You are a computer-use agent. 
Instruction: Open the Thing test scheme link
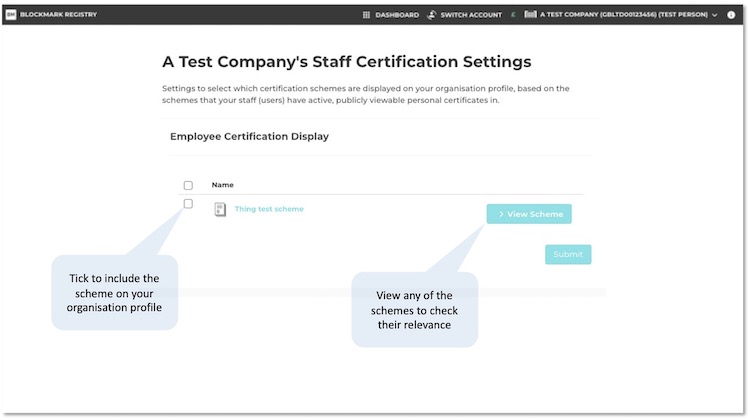coord(269,209)
